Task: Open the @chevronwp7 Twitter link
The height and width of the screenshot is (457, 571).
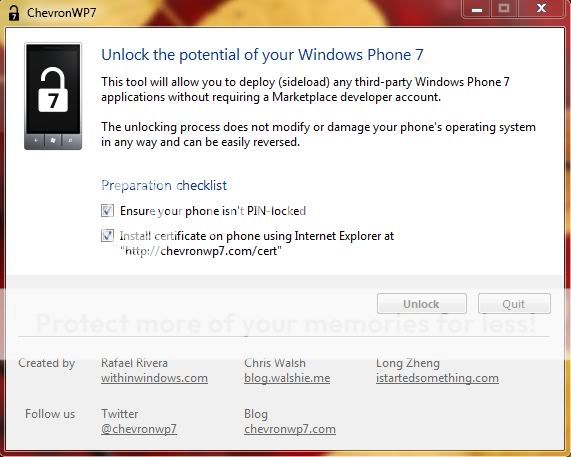Action: tap(139, 429)
